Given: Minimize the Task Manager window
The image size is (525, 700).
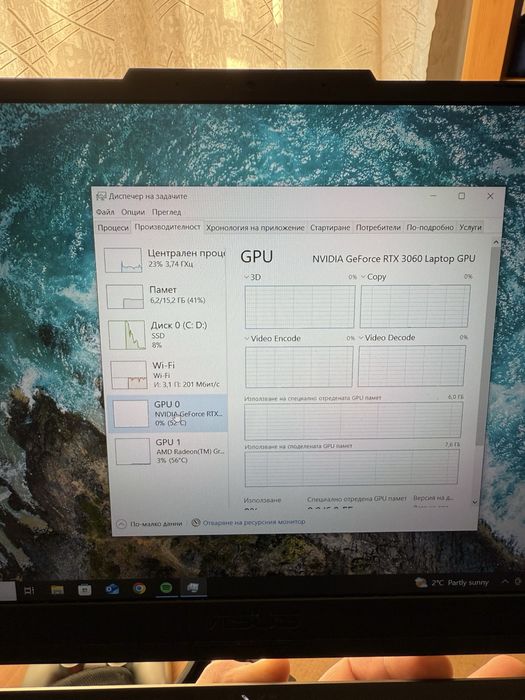Looking at the screenshot, I should pos(433,196).
